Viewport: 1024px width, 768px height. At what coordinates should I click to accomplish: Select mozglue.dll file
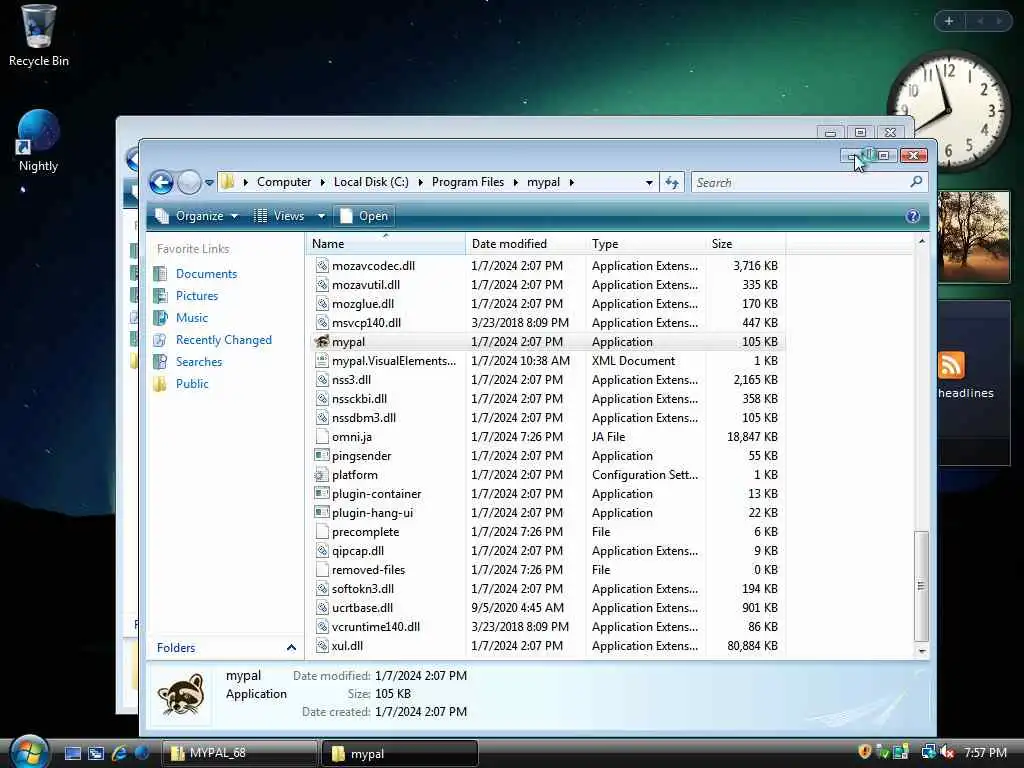point(362,304)
